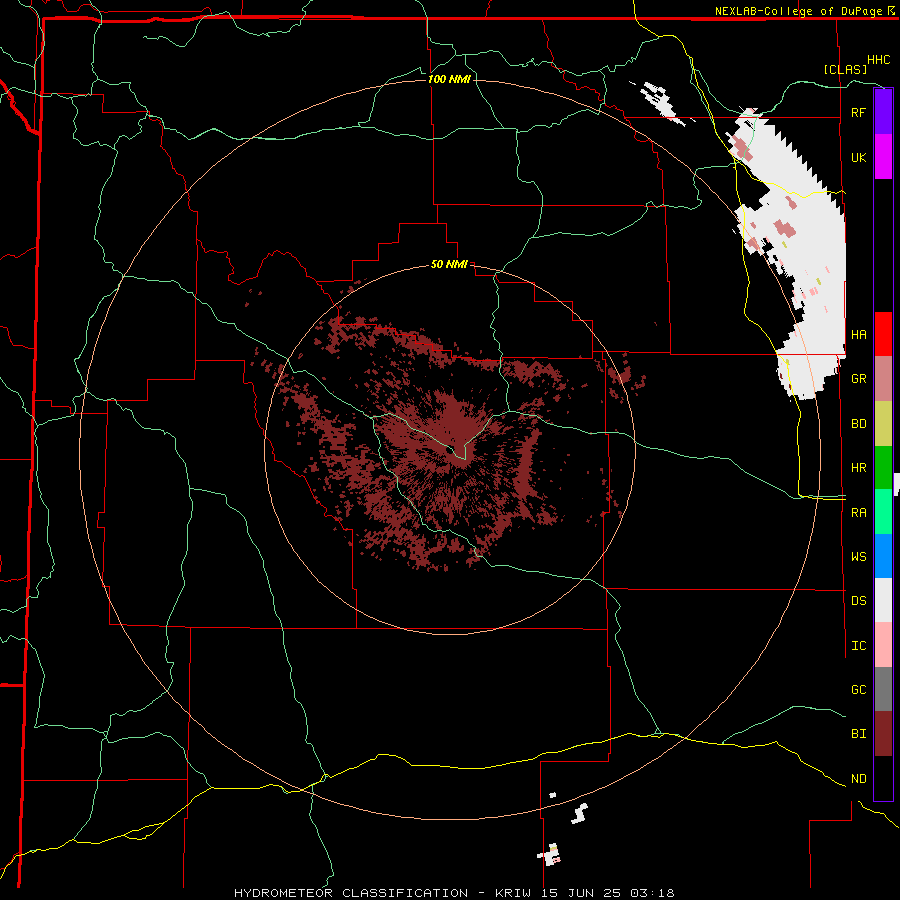900x900 pixels.
Task: Click the '100 NMI' range ring label
Action: tap(449, 79)
